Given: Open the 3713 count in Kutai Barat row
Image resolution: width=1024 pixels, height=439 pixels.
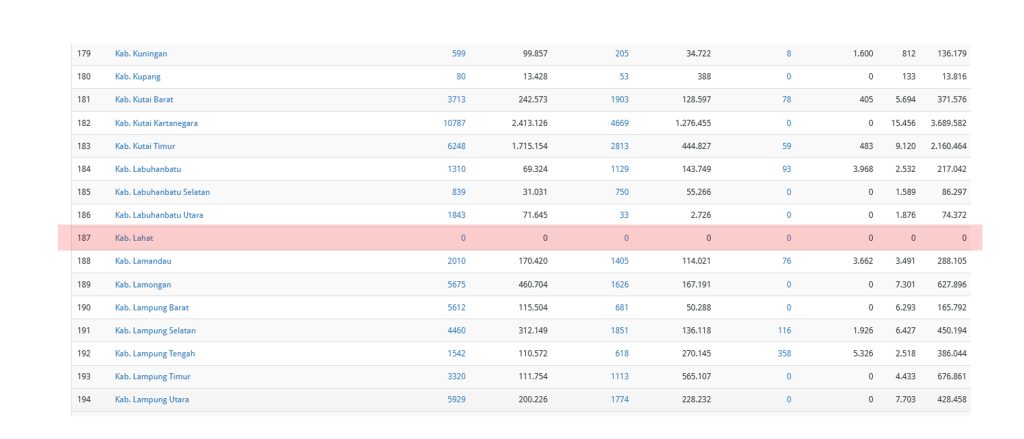Looking at the screenshot, I should (456, 100).
